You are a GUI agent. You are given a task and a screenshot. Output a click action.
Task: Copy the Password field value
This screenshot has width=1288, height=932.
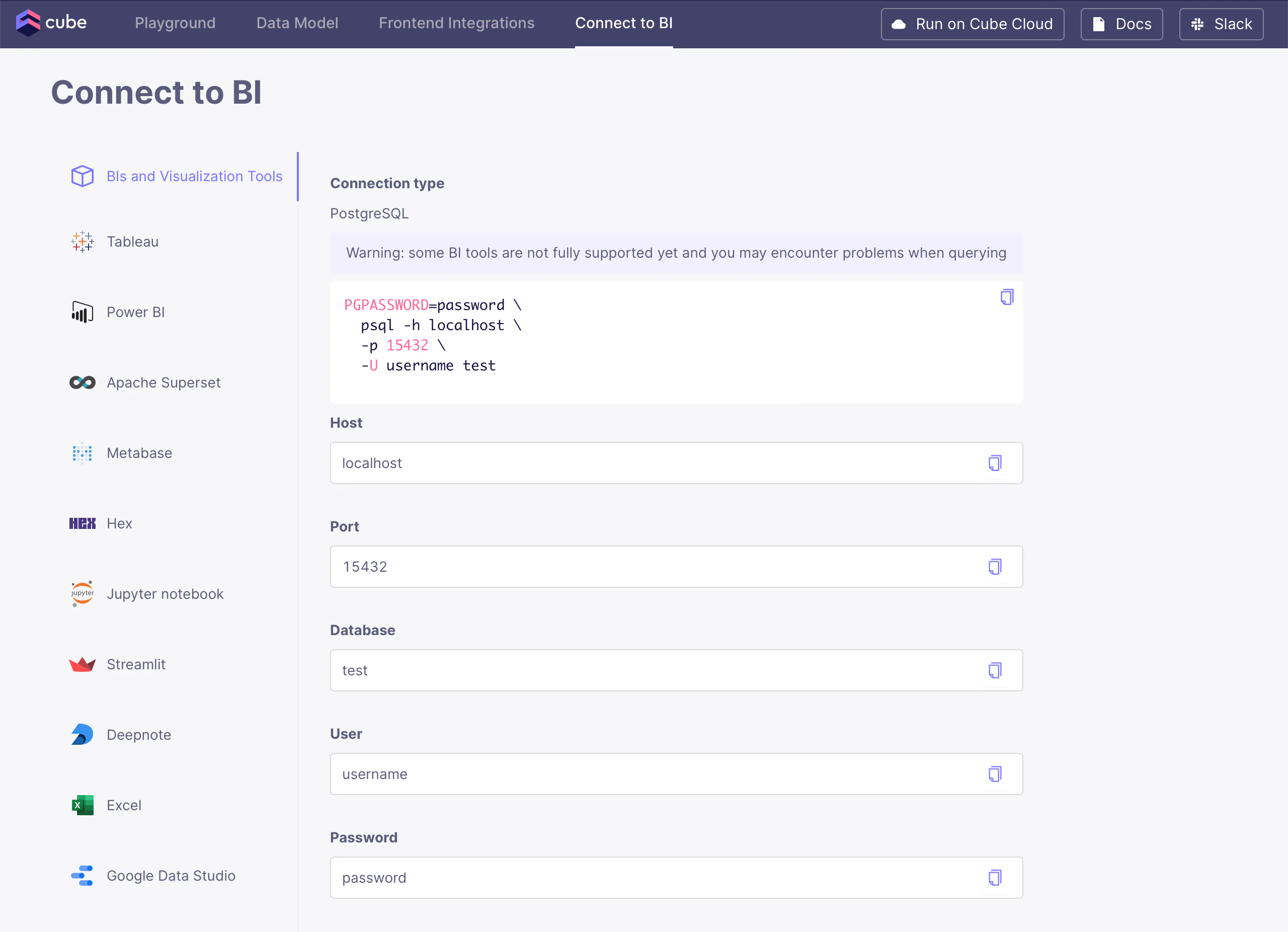[994, 878]
